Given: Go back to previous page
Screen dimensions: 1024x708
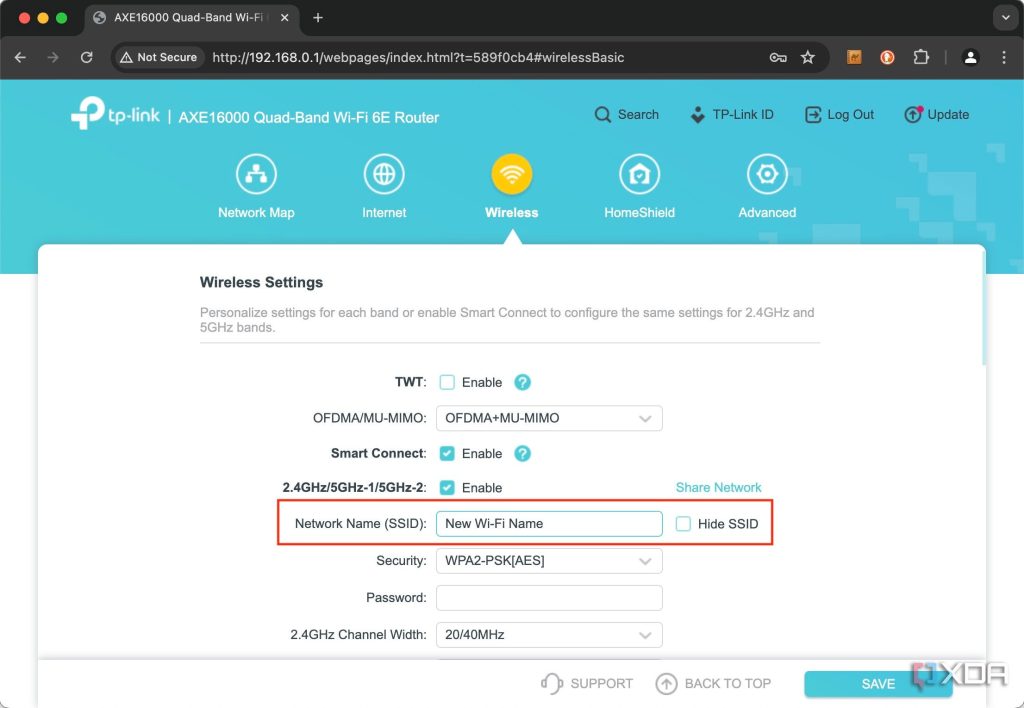Looking at the screenshot, I should point(20,57).
